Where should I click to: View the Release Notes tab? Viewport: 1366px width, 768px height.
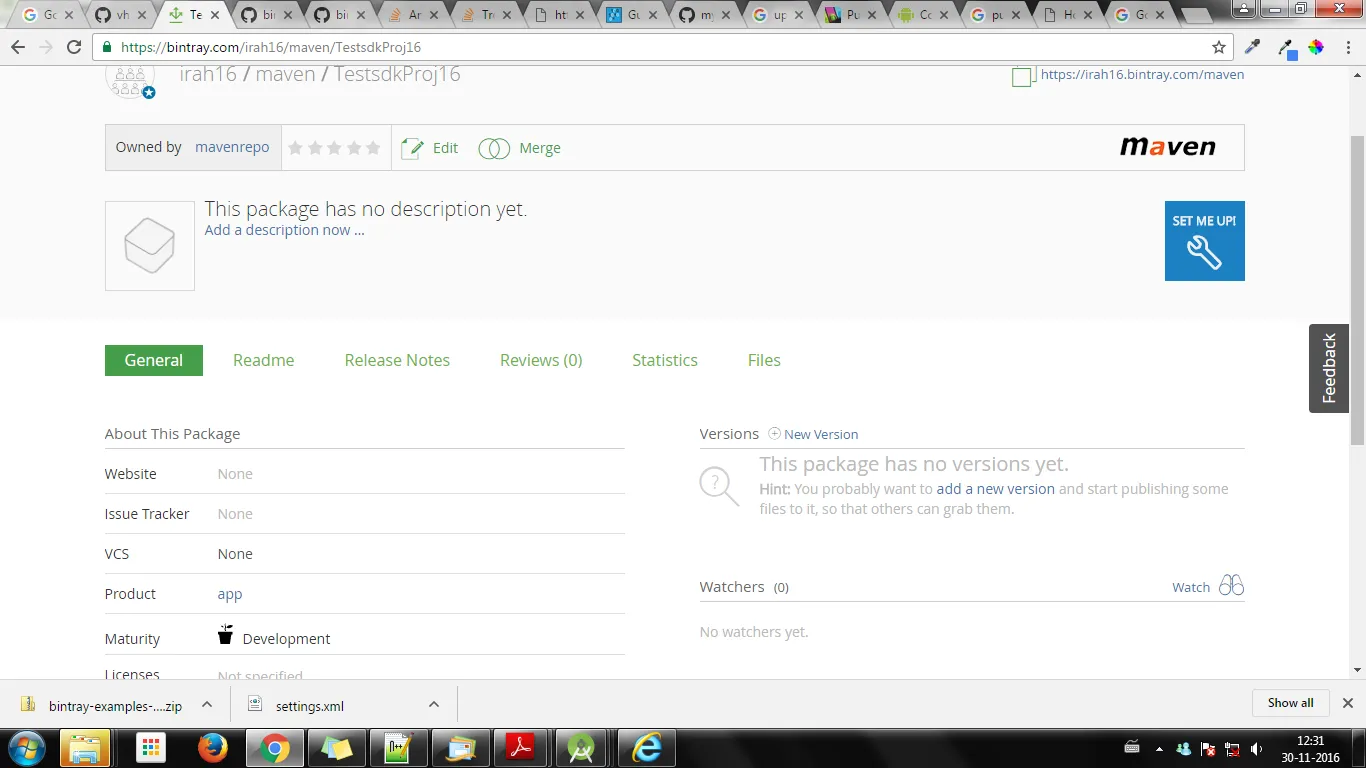397,360
